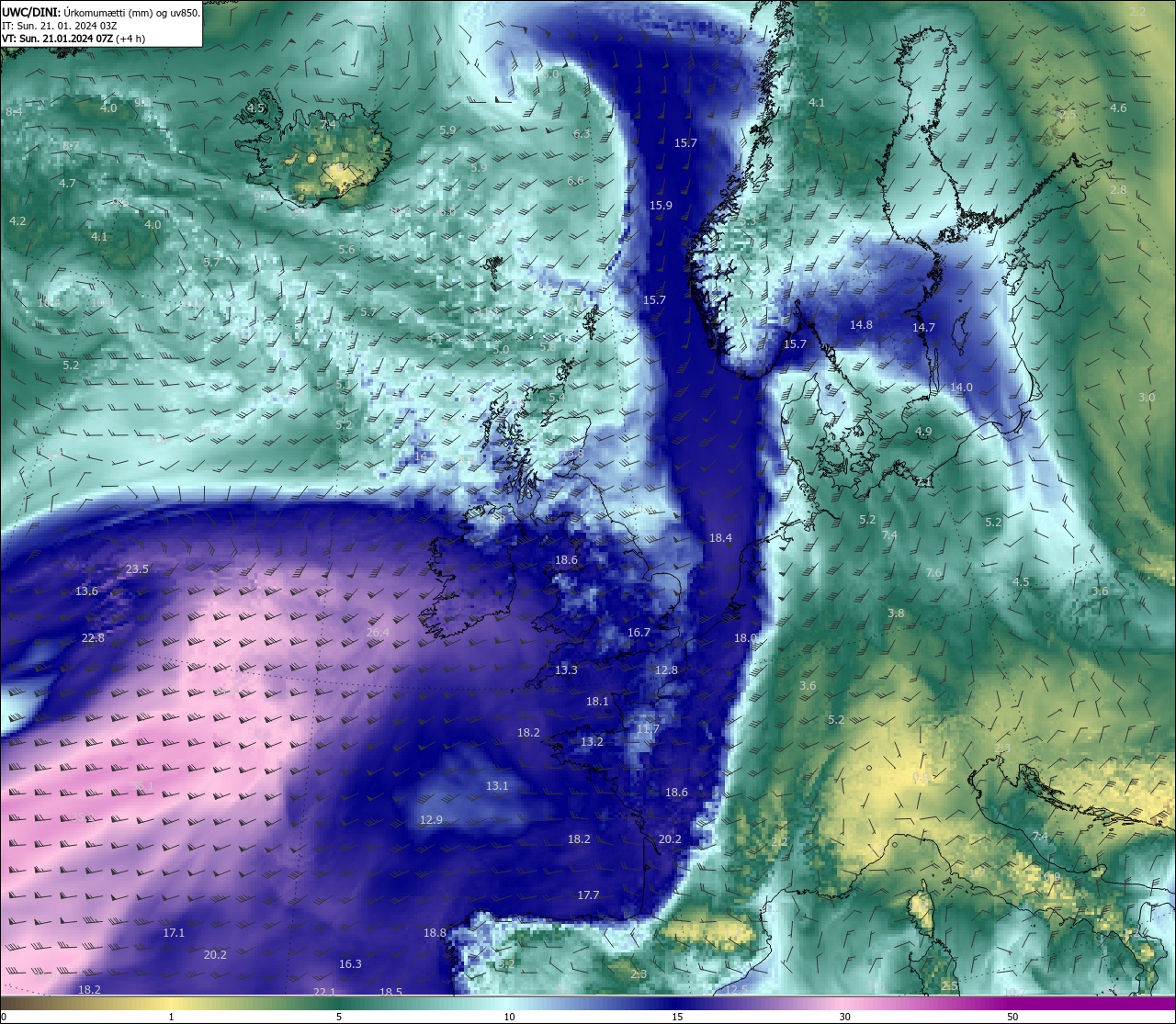Click the 0 tick on the color scale
This screenshot has width=1176, height=1024.
[4, 1017]
